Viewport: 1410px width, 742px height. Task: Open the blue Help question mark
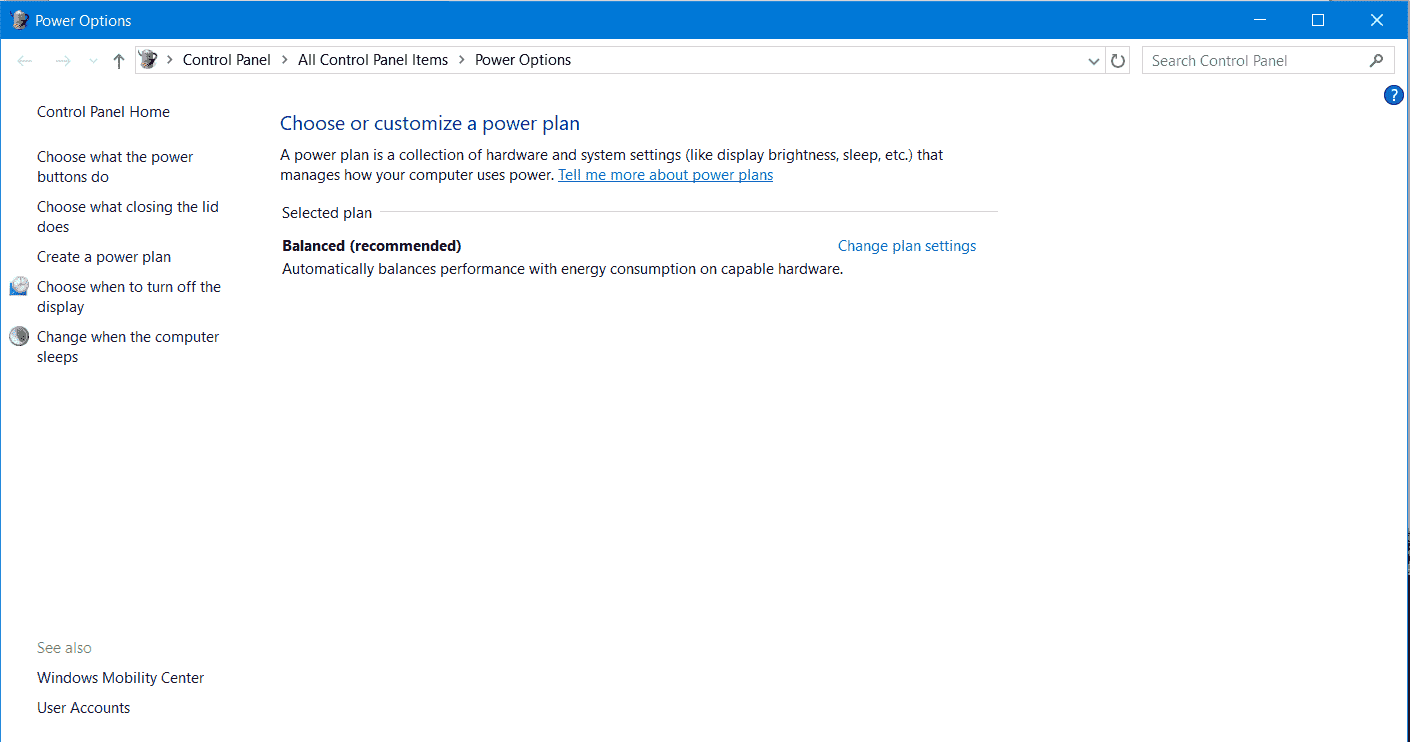[x=1394, y=95]
